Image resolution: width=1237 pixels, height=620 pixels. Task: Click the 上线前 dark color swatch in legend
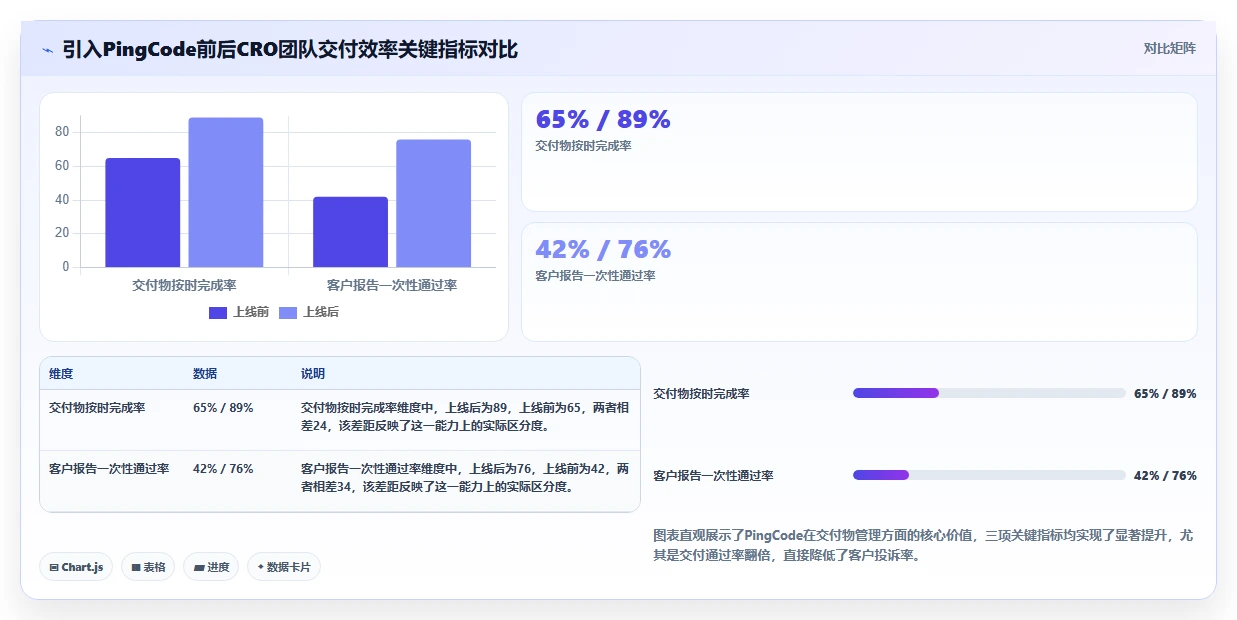point(218,313)
